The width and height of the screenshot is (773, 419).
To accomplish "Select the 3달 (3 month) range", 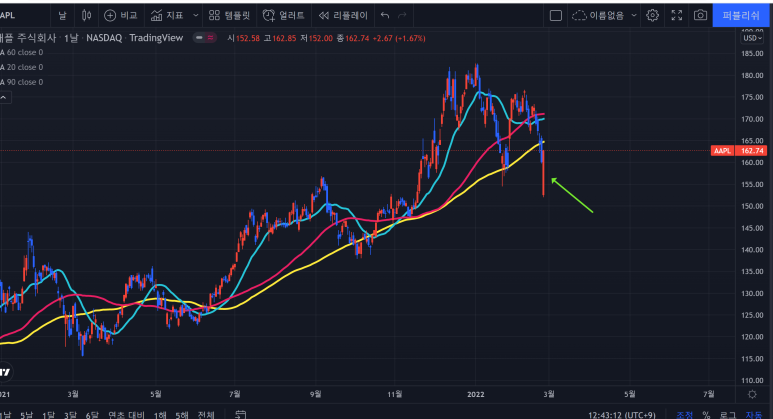I will (70, 415).
